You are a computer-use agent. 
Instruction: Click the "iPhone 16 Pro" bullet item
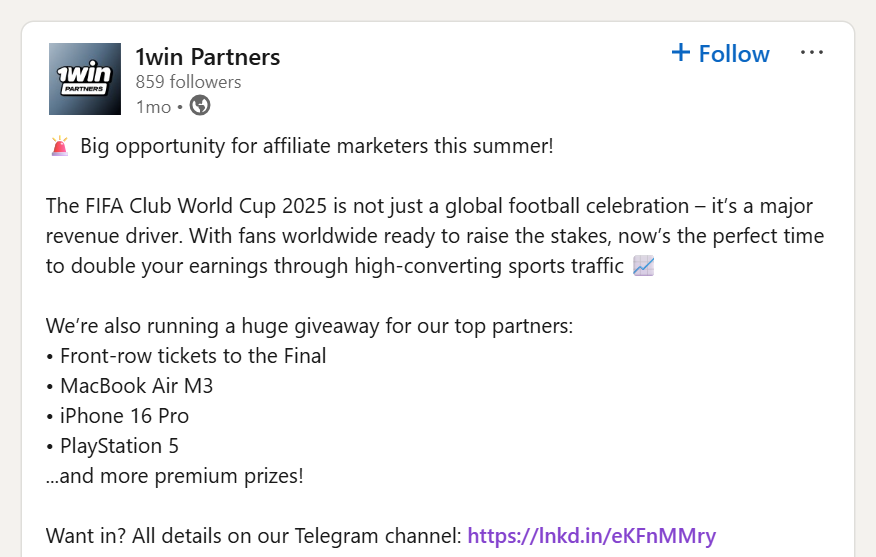(x=117, y=416)
